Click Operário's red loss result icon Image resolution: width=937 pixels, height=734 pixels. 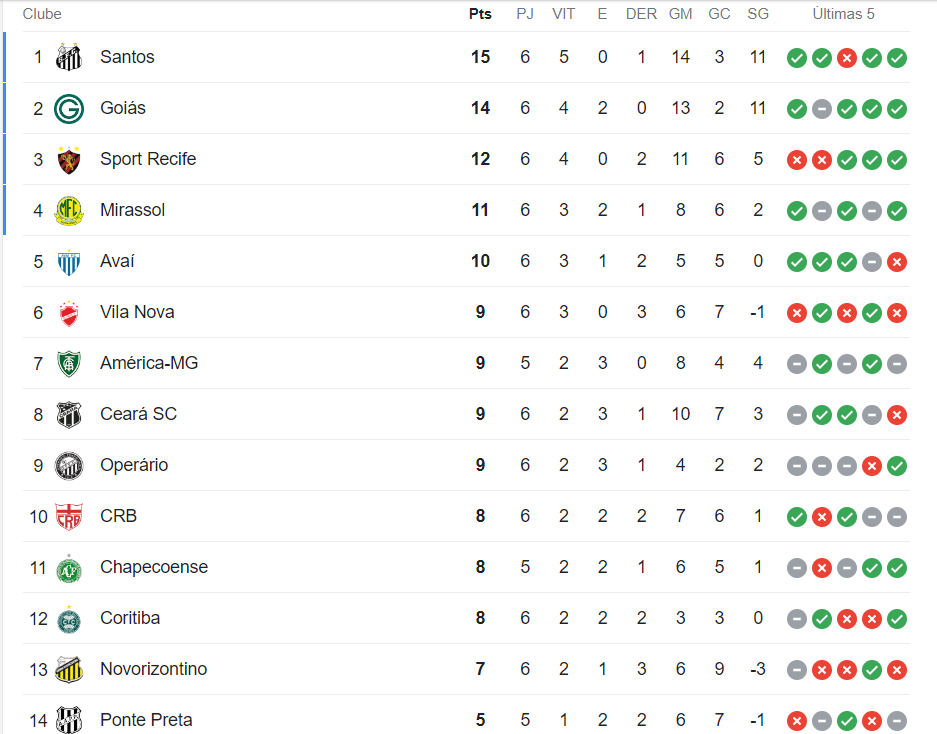point(872,465)
